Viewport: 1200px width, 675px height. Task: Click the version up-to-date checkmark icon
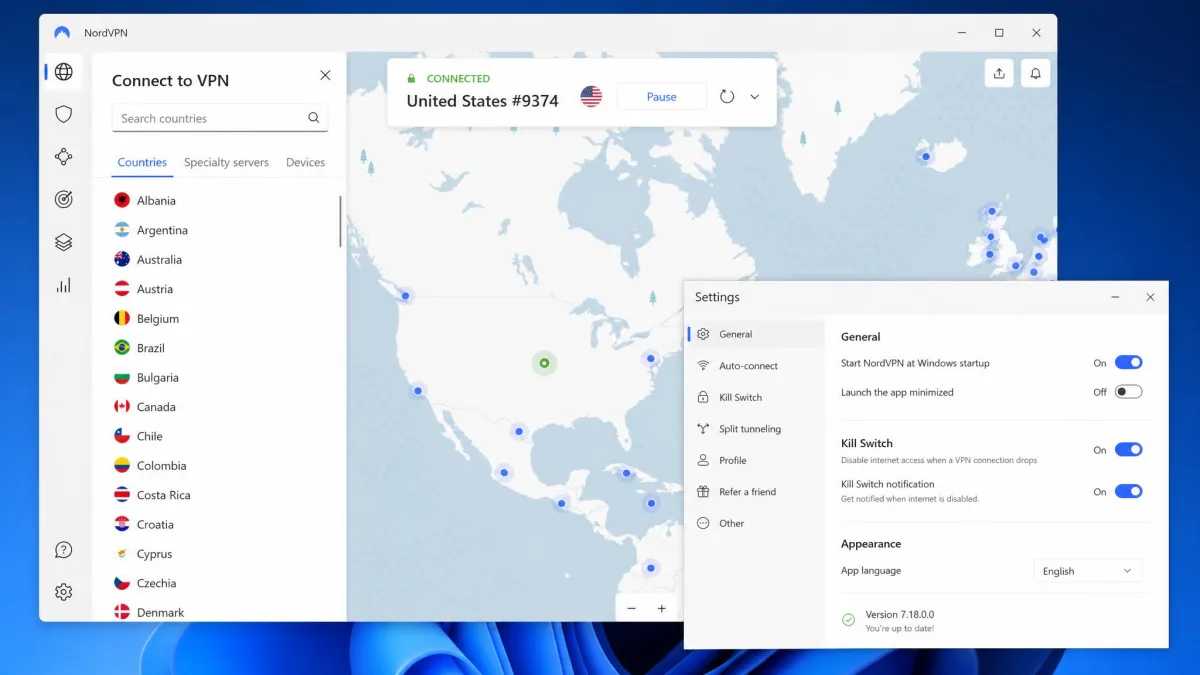coord(848,620)
